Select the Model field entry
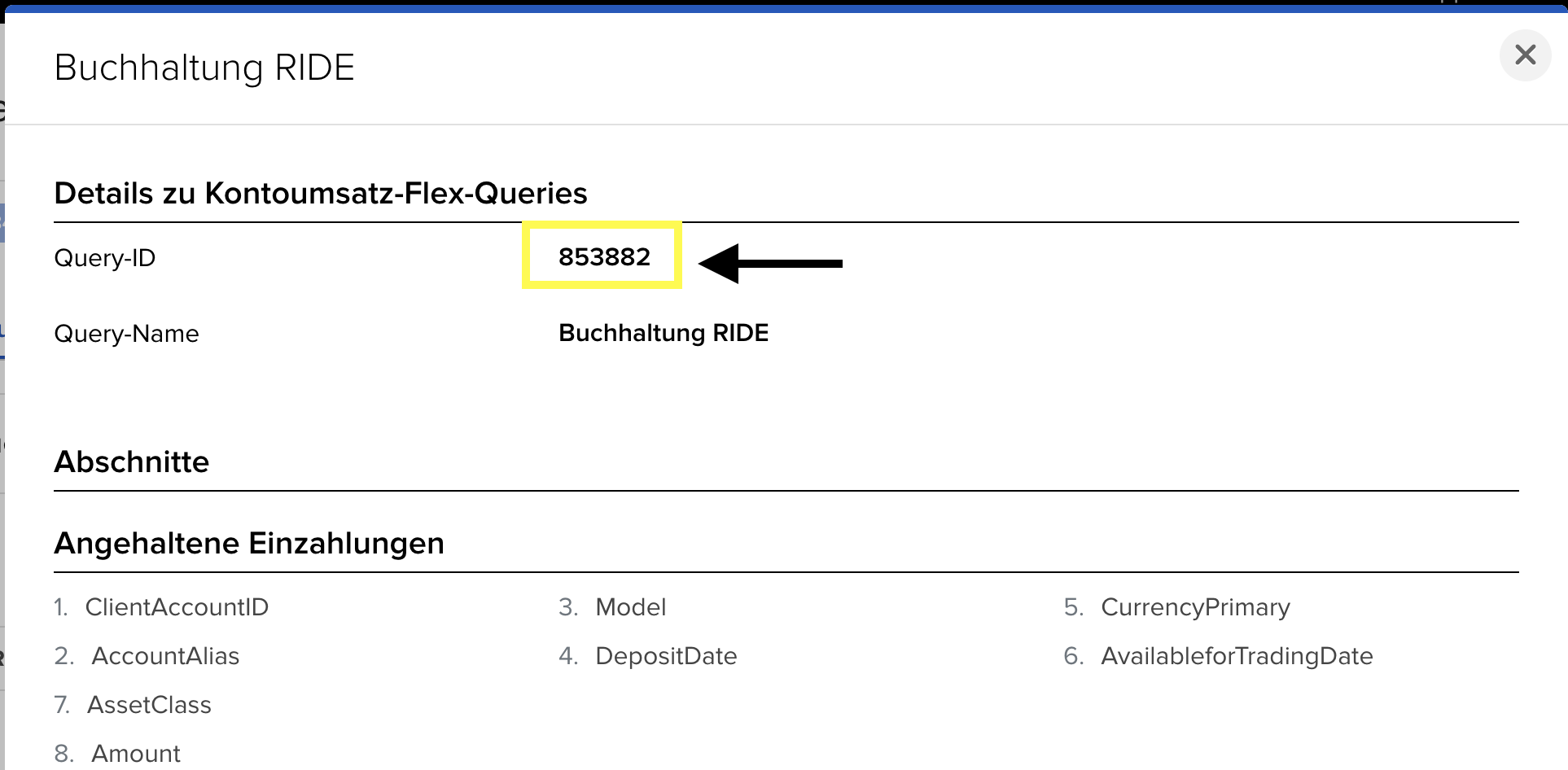1568x770 pixels. pyautogui.click(x=630, y=607)
